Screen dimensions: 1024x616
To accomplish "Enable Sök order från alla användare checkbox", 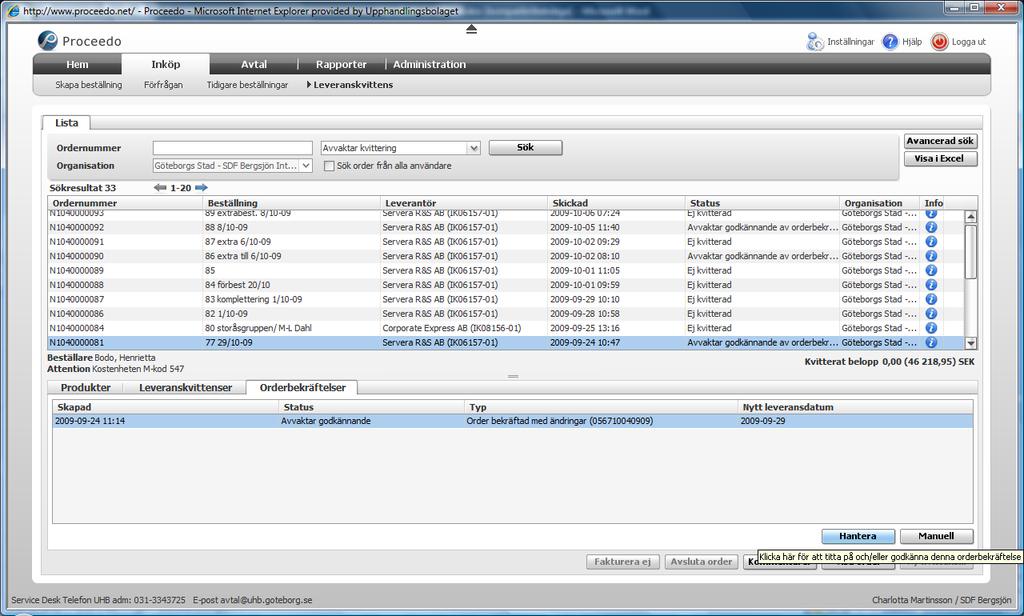I will [x=329, y=166].
